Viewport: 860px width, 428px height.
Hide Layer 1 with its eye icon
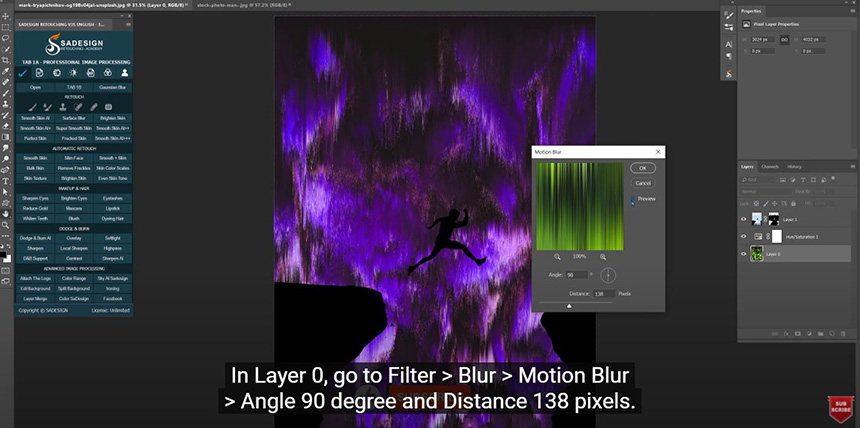click(x=743, y=219)
